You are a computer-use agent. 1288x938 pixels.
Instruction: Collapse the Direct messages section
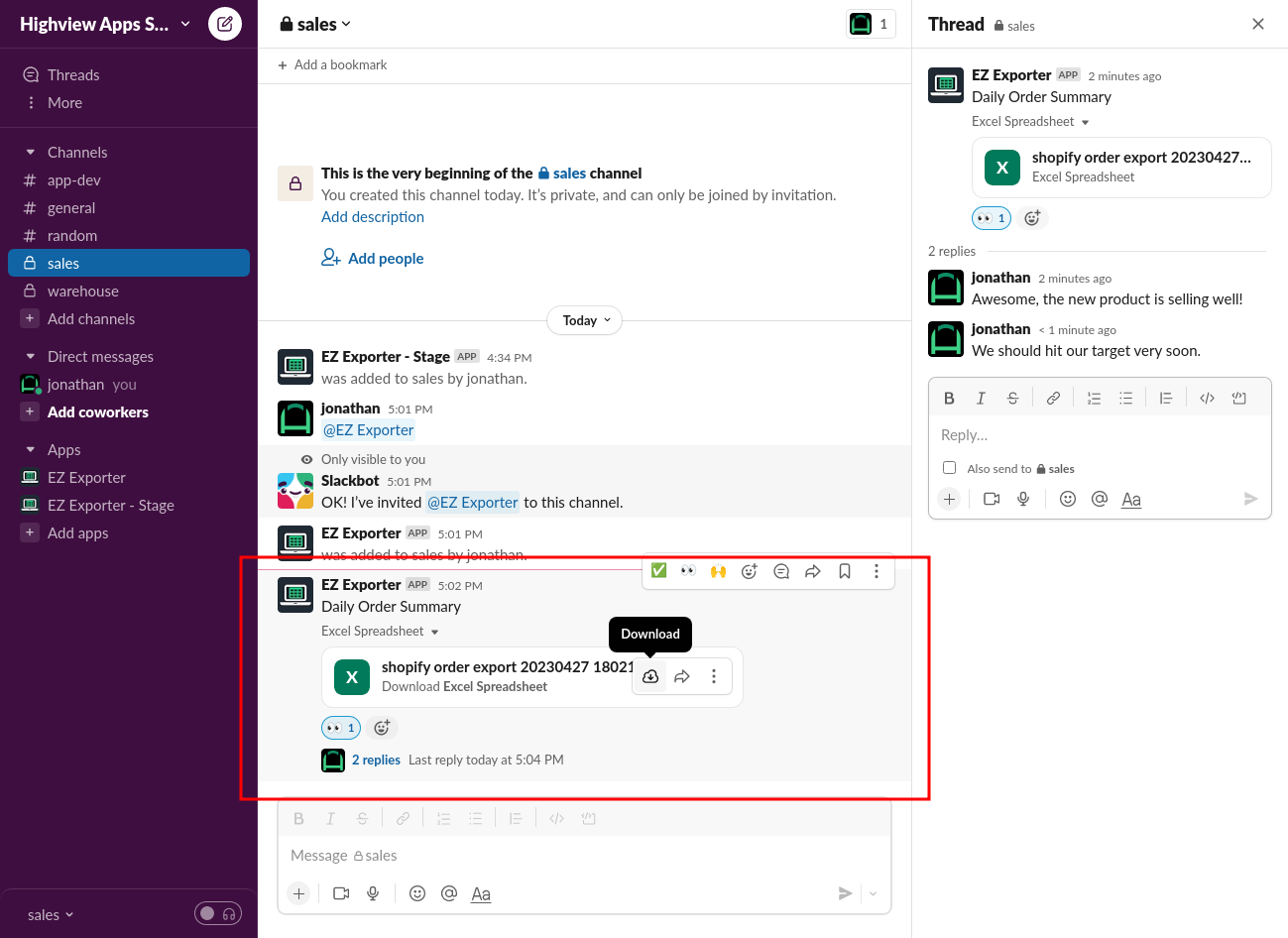(30, 357)
